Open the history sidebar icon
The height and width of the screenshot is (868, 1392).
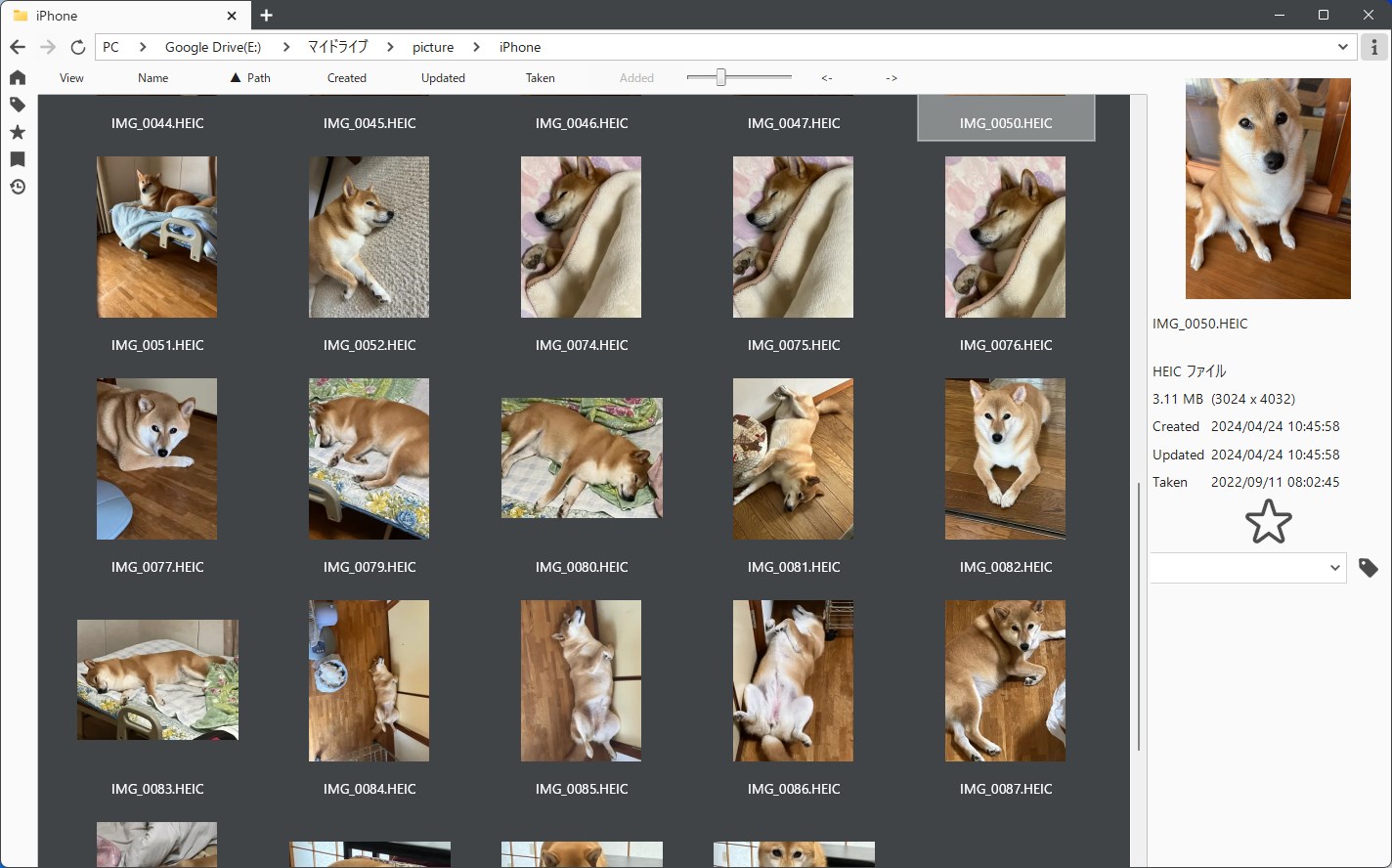[x=18, y=187]
